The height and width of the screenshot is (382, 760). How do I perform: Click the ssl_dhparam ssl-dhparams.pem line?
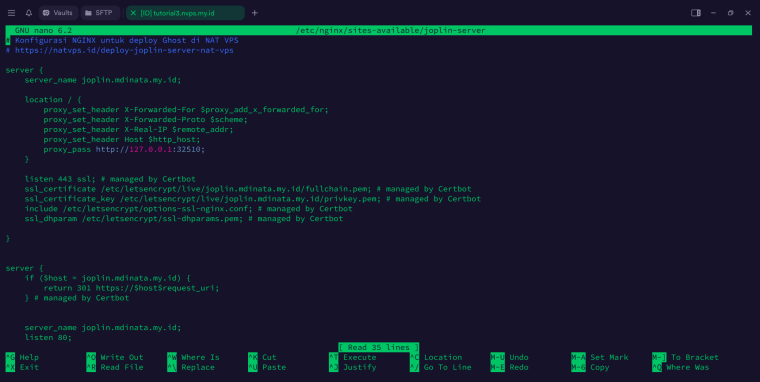pos(184,219)
